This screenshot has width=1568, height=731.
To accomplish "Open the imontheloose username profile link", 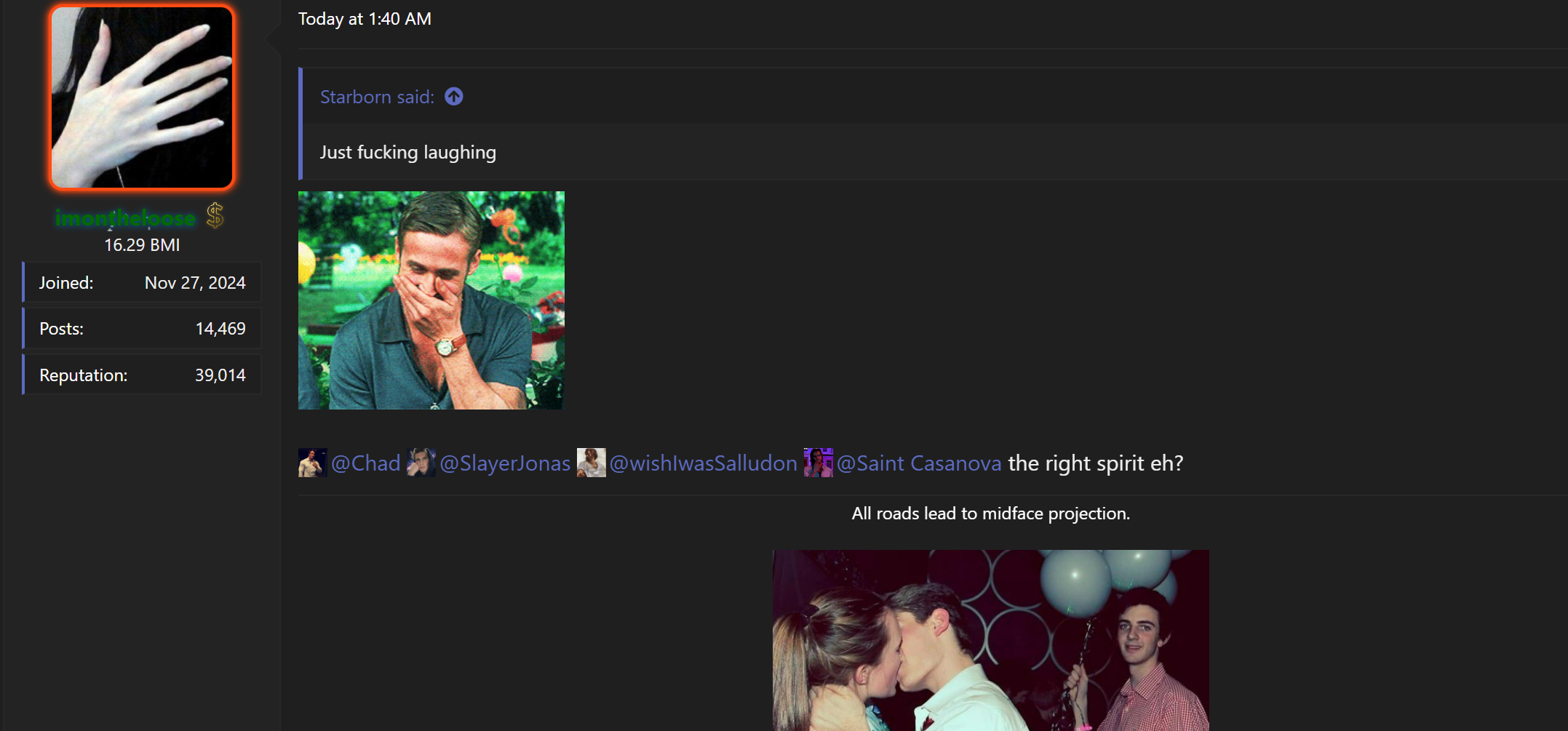I will pyautogui.click(x=125, y=217).
